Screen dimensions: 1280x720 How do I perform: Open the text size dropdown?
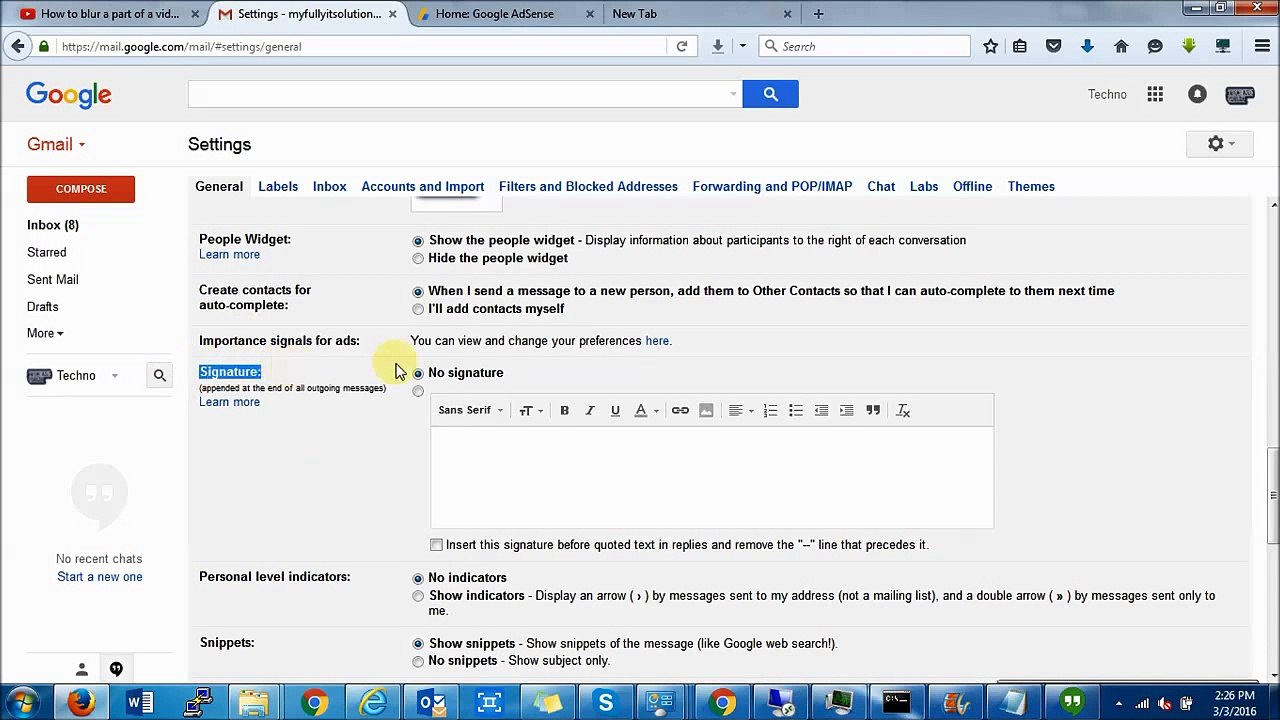531,410
